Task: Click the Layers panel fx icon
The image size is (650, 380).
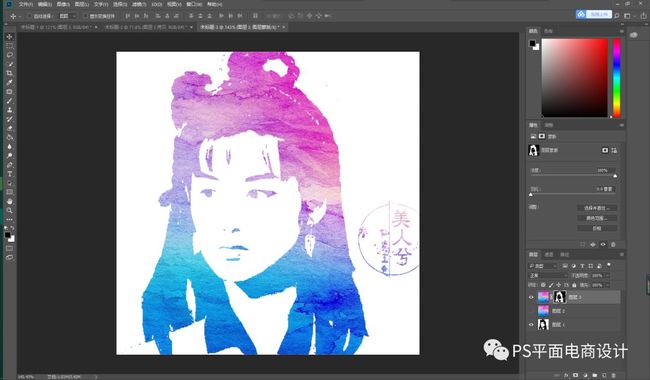Action: (566, 375)
